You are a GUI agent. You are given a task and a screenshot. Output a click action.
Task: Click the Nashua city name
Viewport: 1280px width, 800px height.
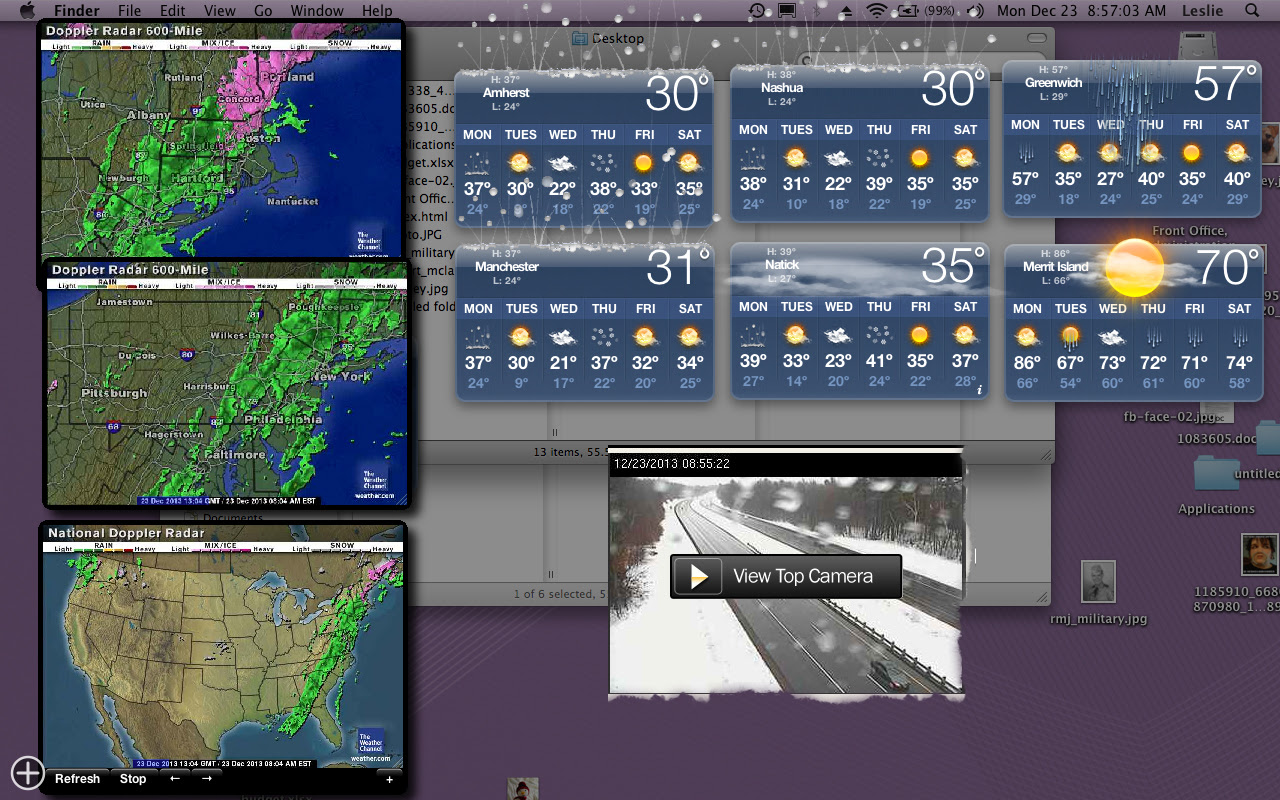tap(781, 88)
